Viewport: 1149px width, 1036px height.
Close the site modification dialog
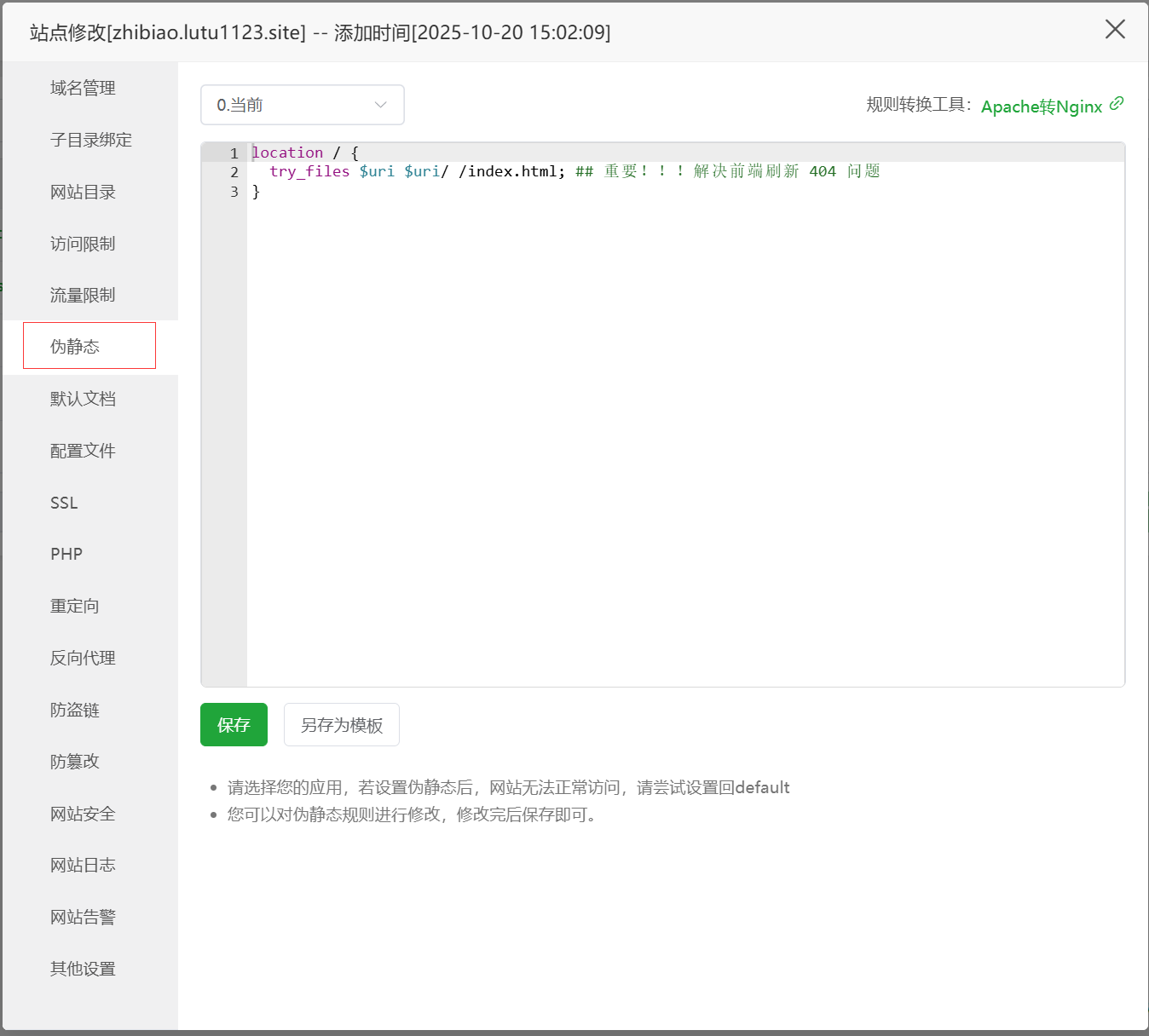1114,30
